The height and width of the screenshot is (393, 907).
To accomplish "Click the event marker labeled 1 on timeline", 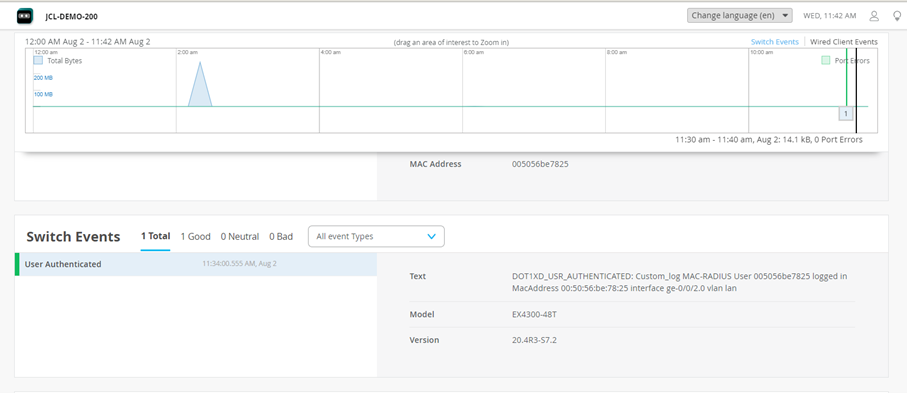I will pyautogui.click(x=846, y=114).
